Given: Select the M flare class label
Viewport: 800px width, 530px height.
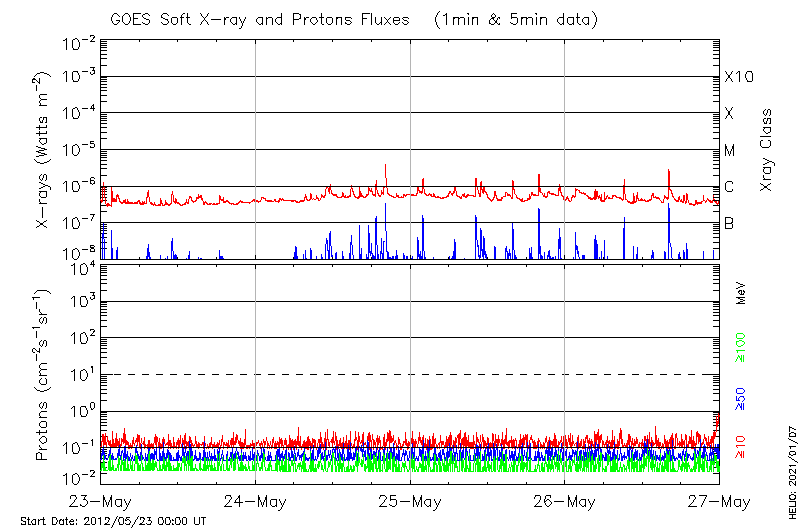Looking at the screenshot, I should click(x=730, y=151).
